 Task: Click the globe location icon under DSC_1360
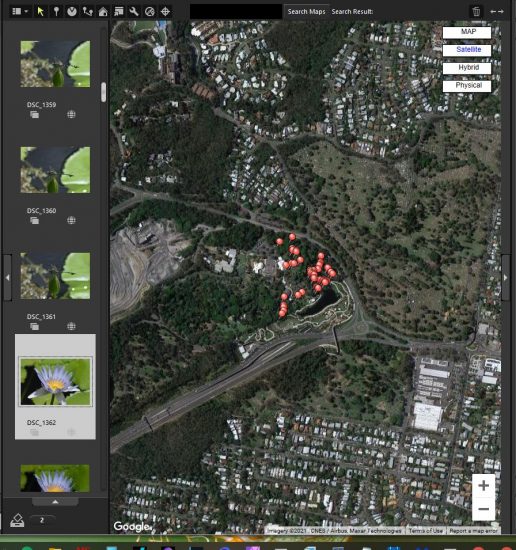tap(71, 221)
